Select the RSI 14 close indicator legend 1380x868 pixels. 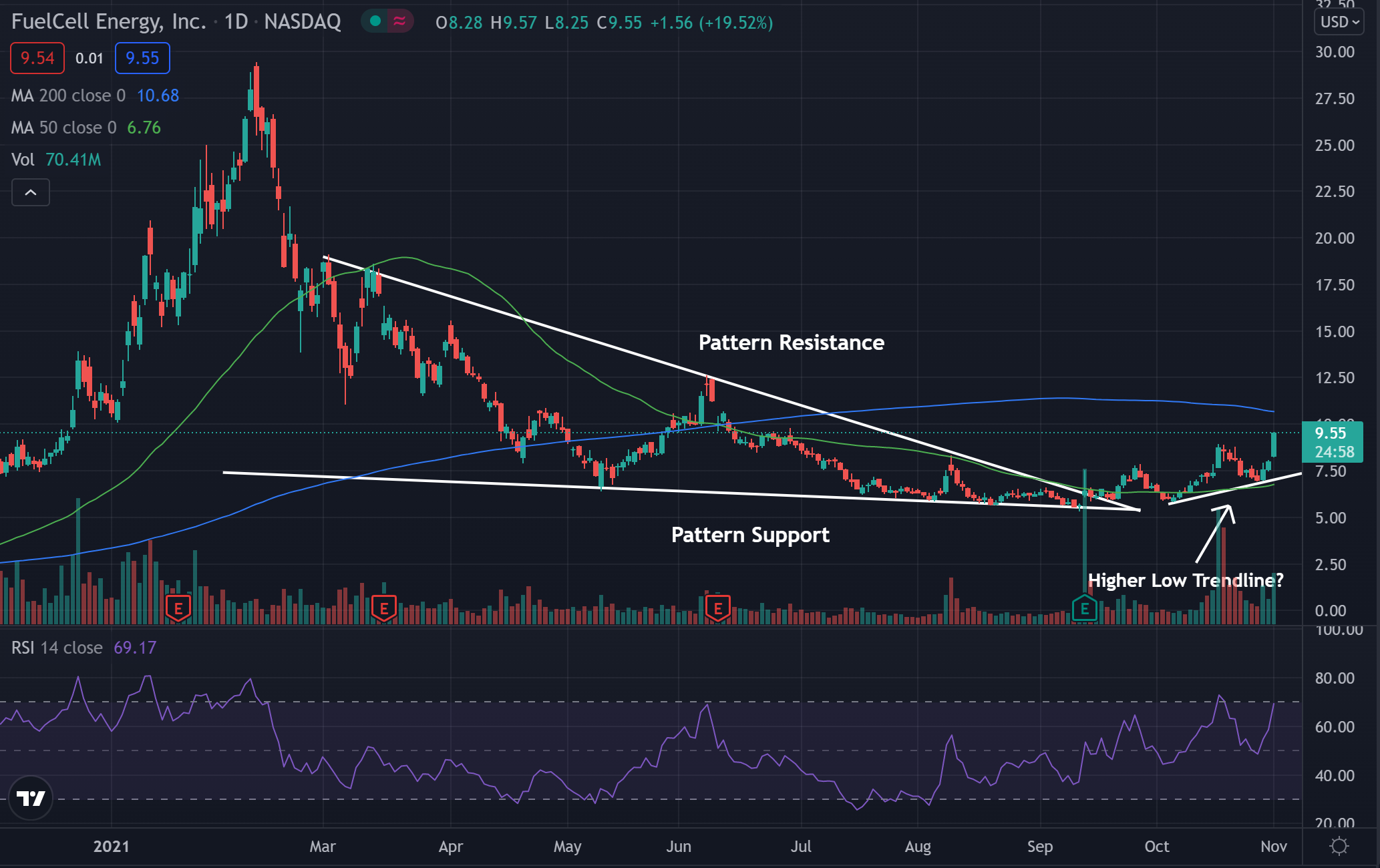click(83, 648)
